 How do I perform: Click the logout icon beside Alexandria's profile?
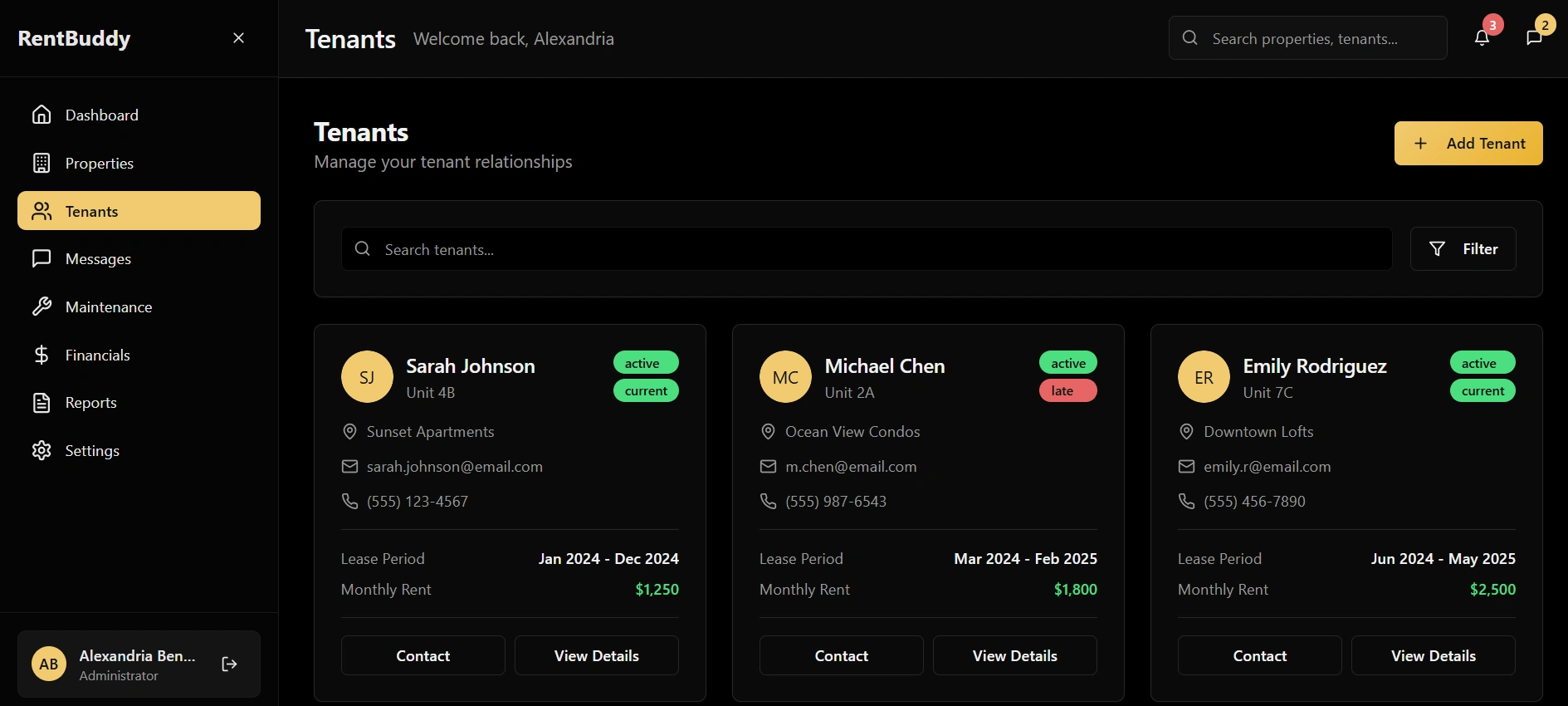coord(230,664)
